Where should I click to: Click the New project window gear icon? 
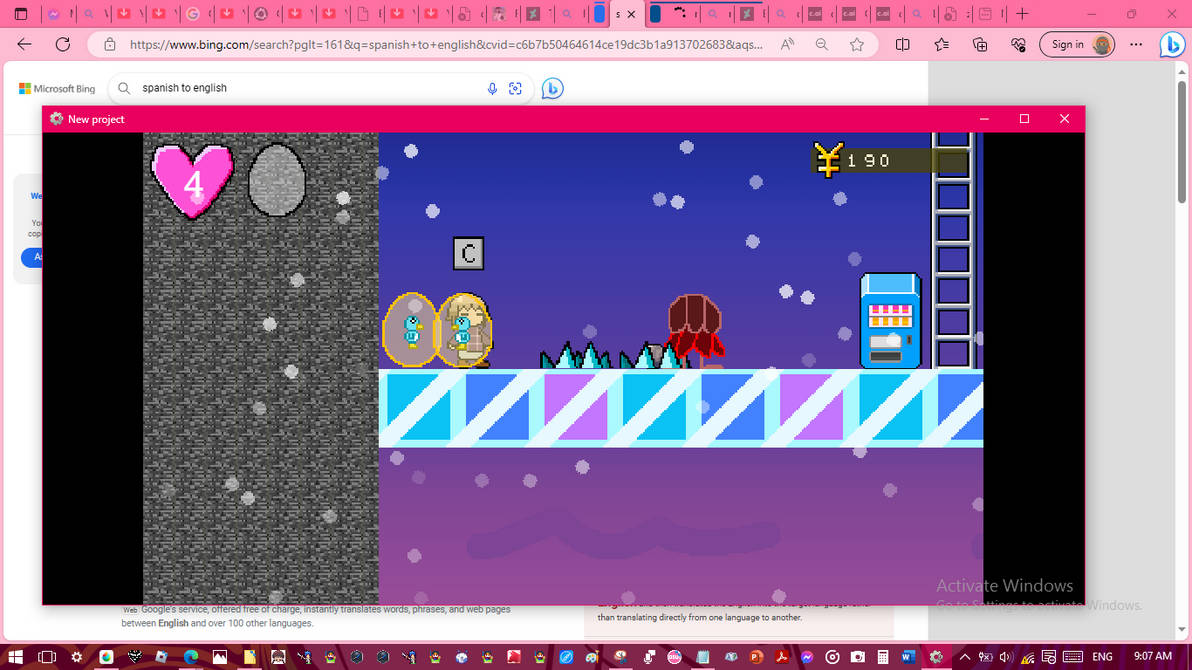point(56,119)
